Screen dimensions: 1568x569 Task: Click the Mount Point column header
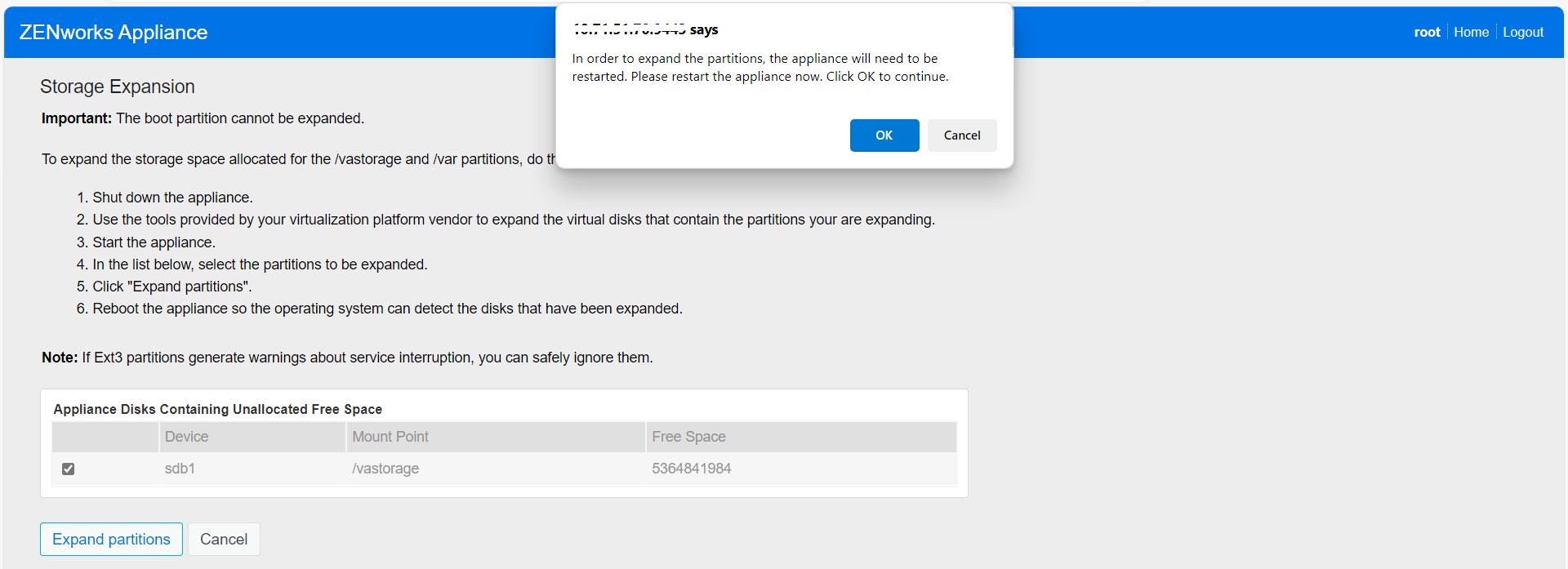(x=390, y=437)
